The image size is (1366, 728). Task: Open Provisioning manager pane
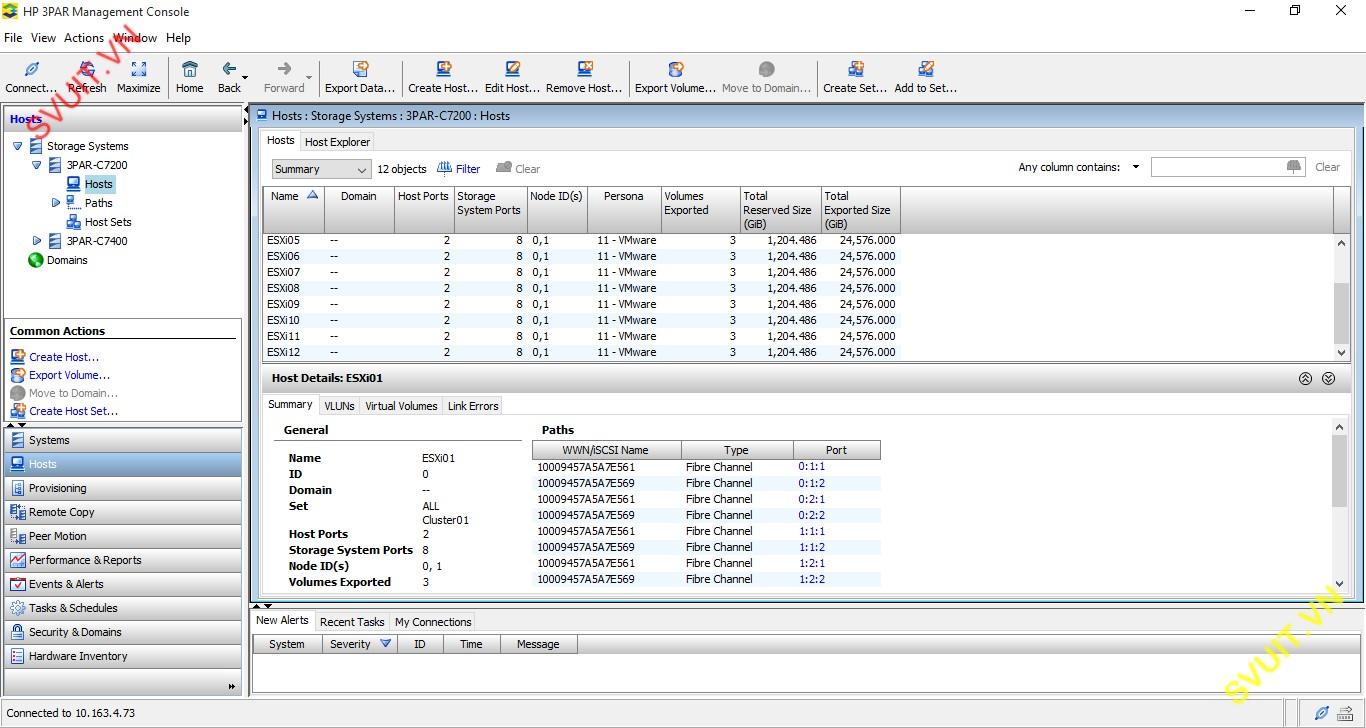point(123,488)
